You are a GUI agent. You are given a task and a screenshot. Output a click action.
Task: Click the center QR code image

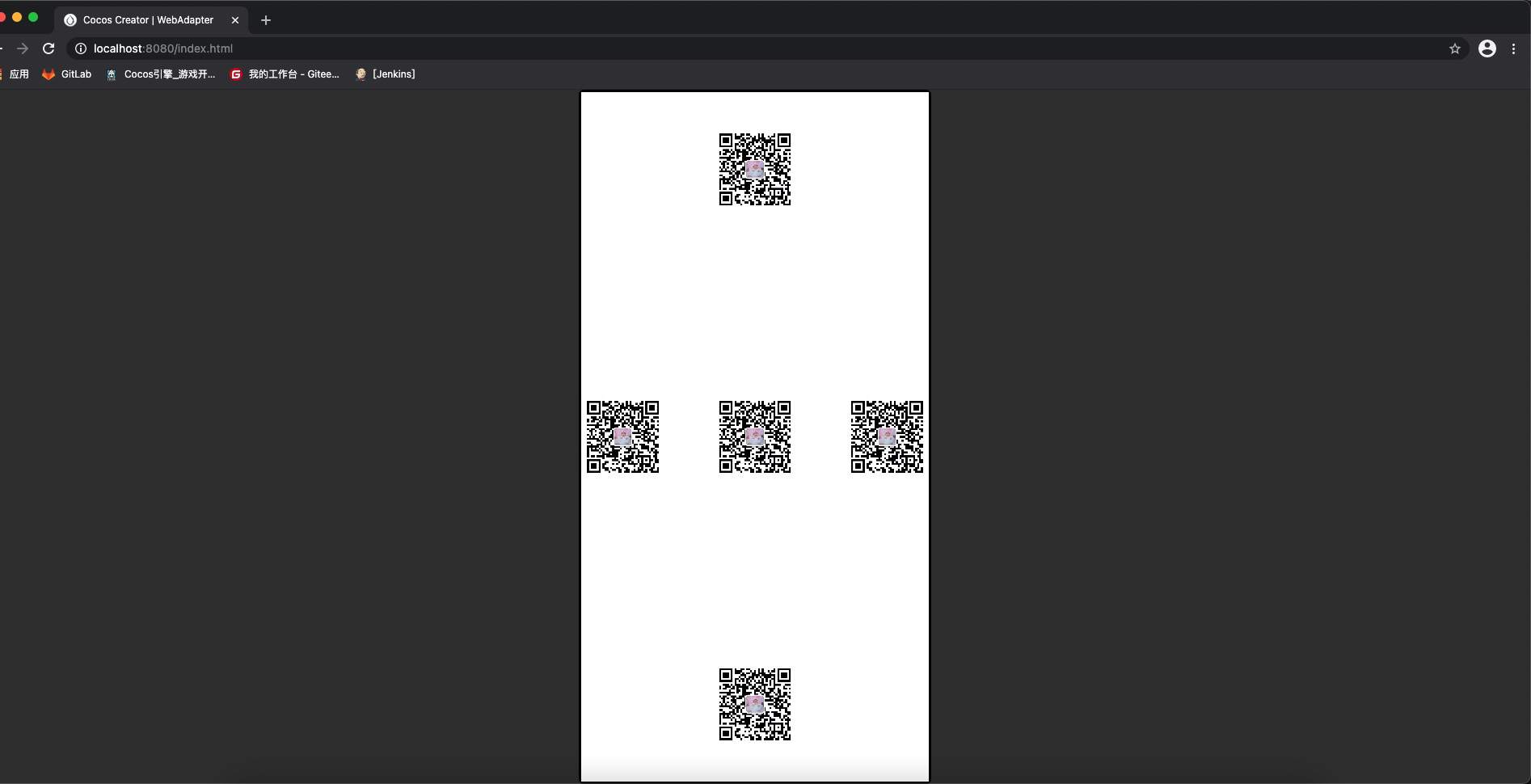click(x=755, y=436)
